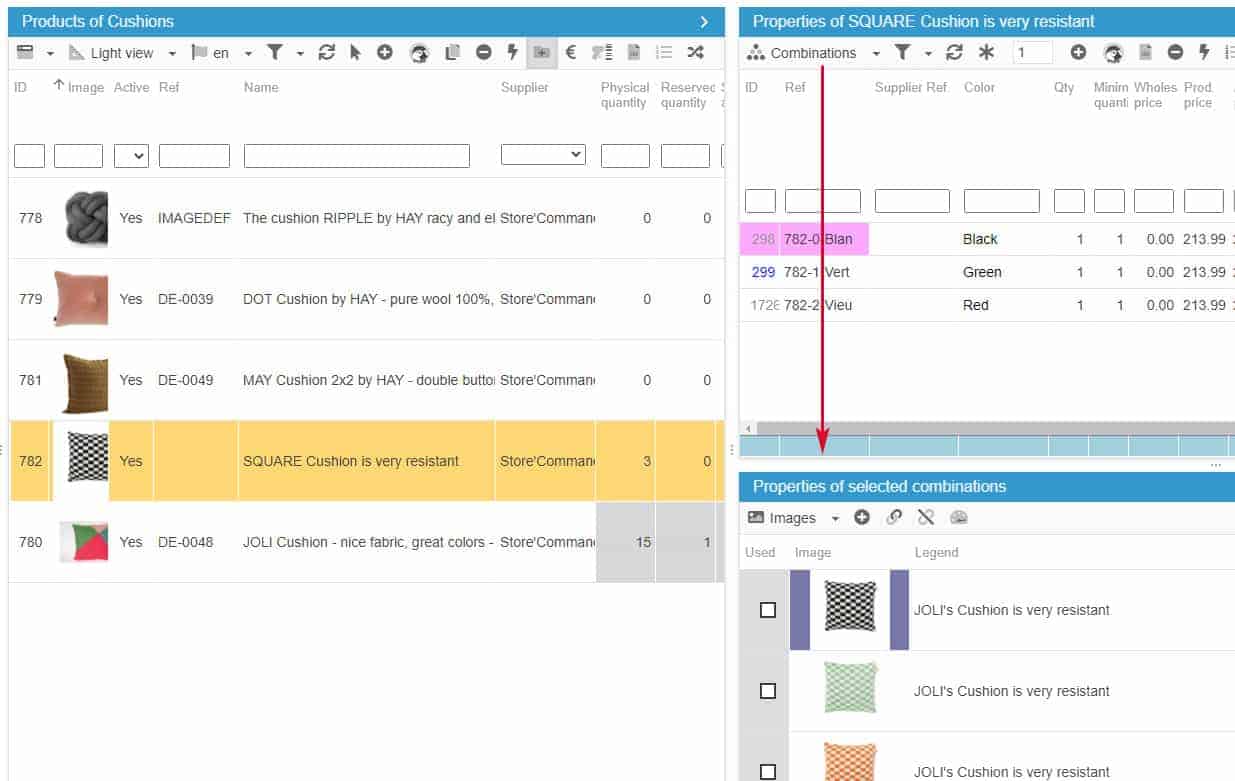Check the Used box for black cushion image

click(768, 610)
